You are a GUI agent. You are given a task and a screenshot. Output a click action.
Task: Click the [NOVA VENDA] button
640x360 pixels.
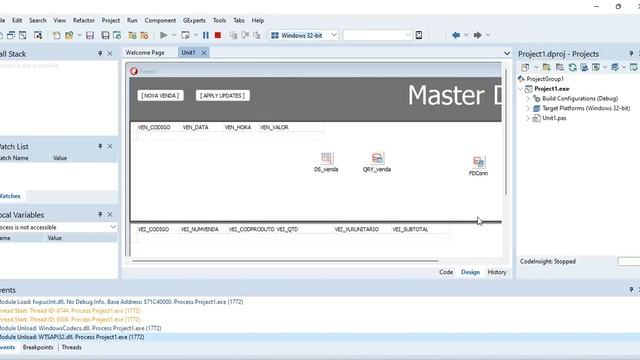[160, 96]
